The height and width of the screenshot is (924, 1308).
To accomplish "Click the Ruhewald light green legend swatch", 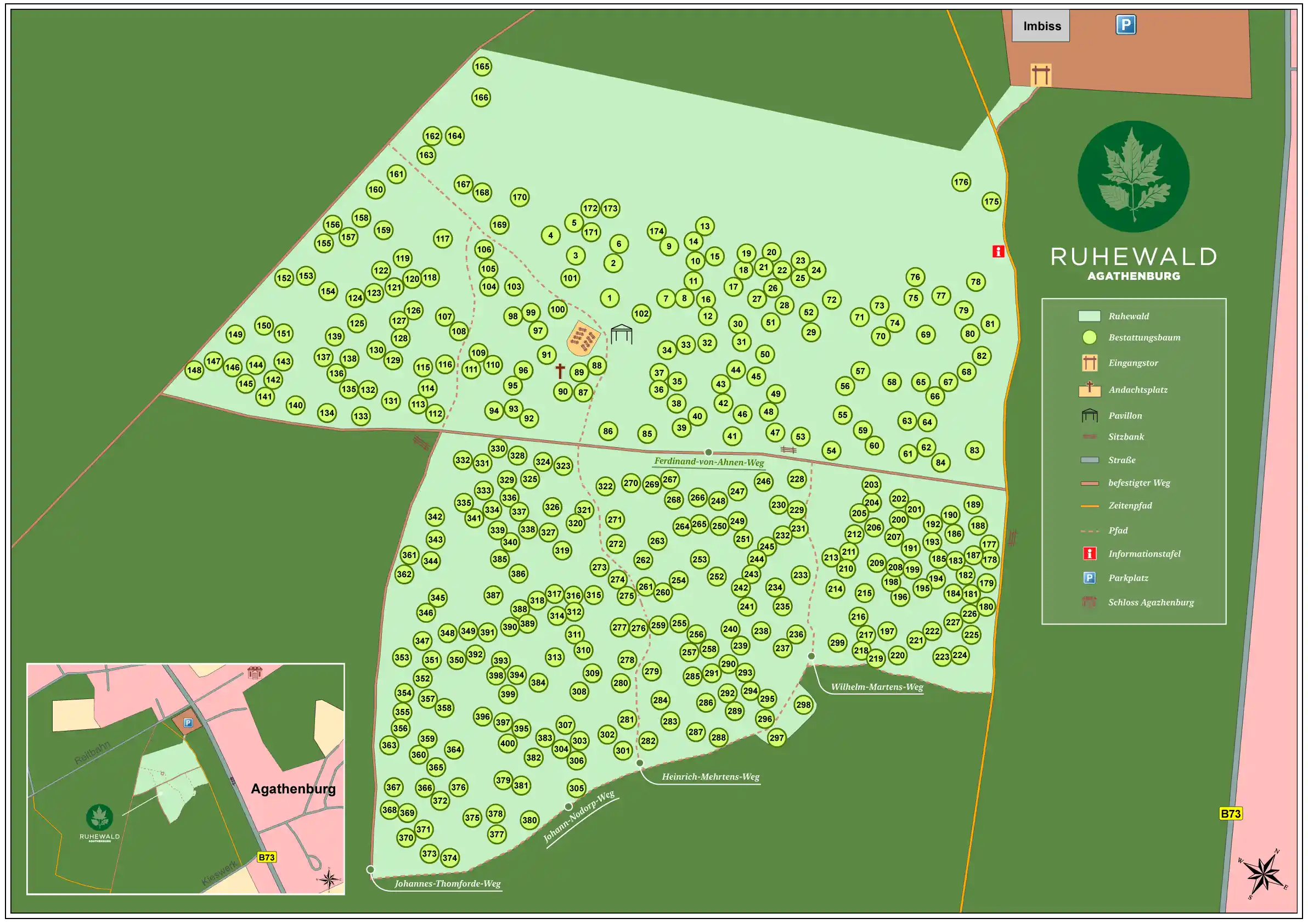I will point(1089,316).
